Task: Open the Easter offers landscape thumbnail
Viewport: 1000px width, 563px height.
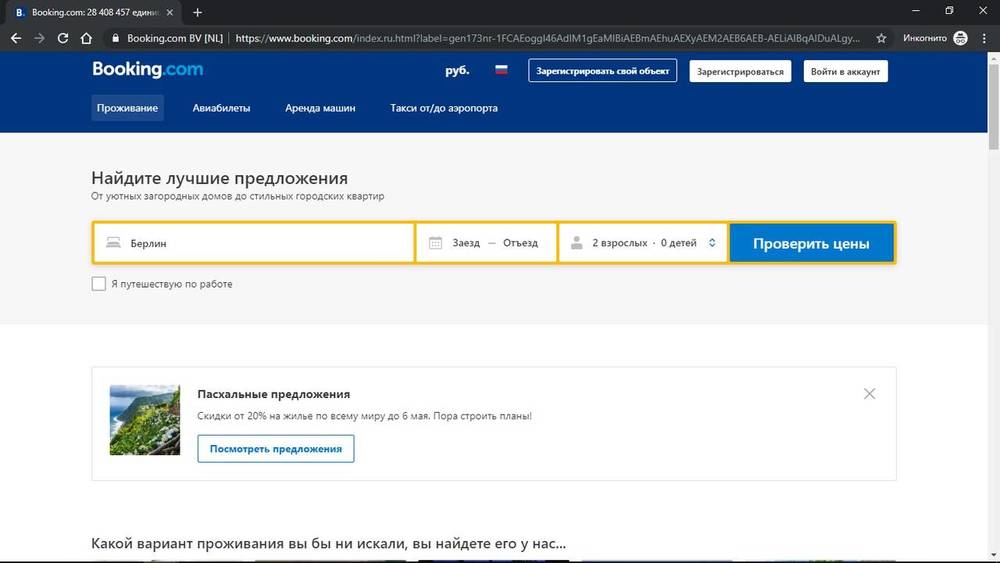Action: [x=145, y=420]
